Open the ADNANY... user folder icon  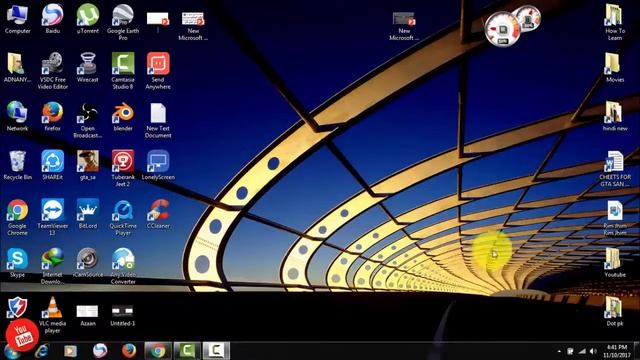point(17,67)
